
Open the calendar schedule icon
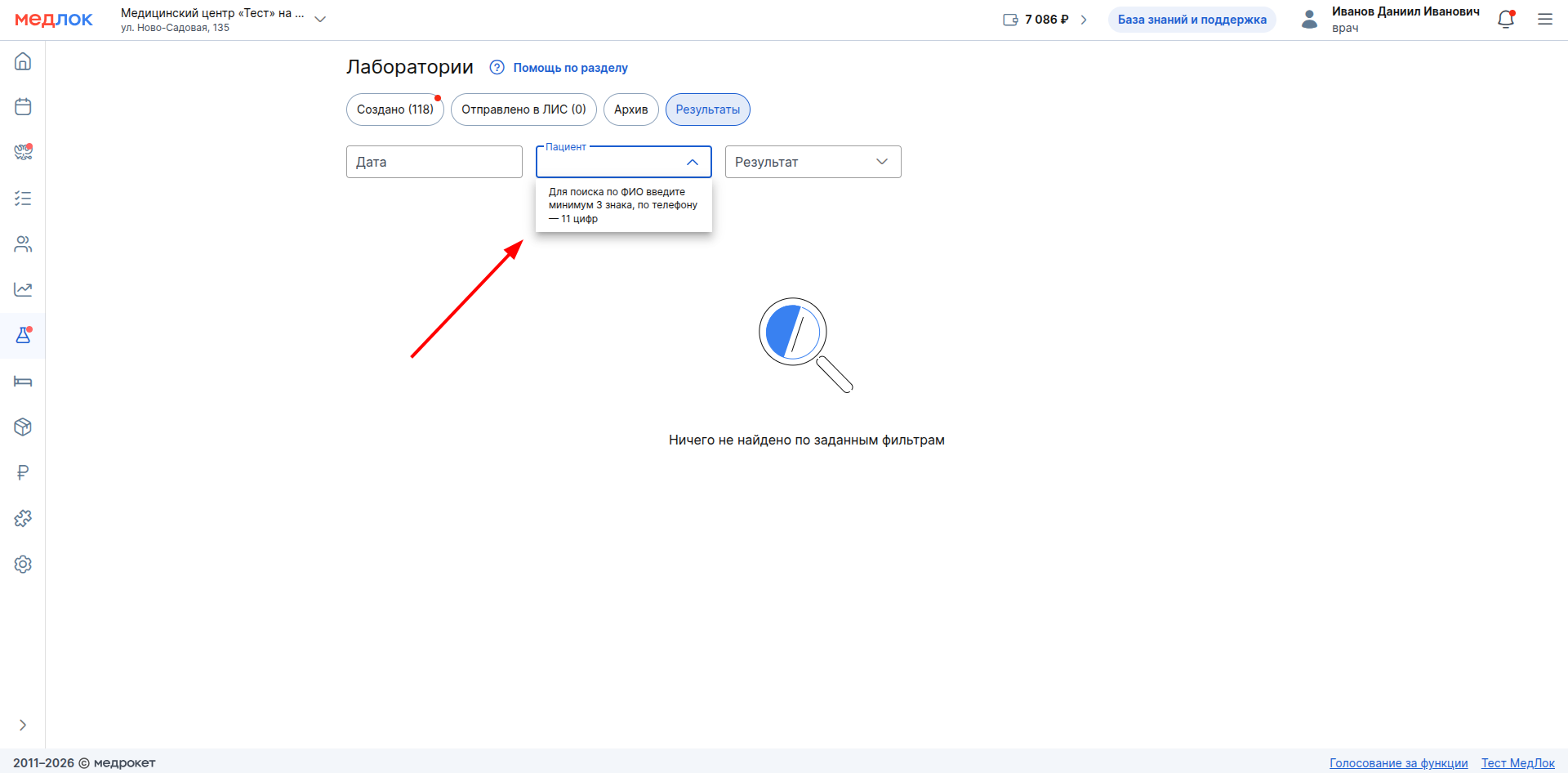click(23, 107)
